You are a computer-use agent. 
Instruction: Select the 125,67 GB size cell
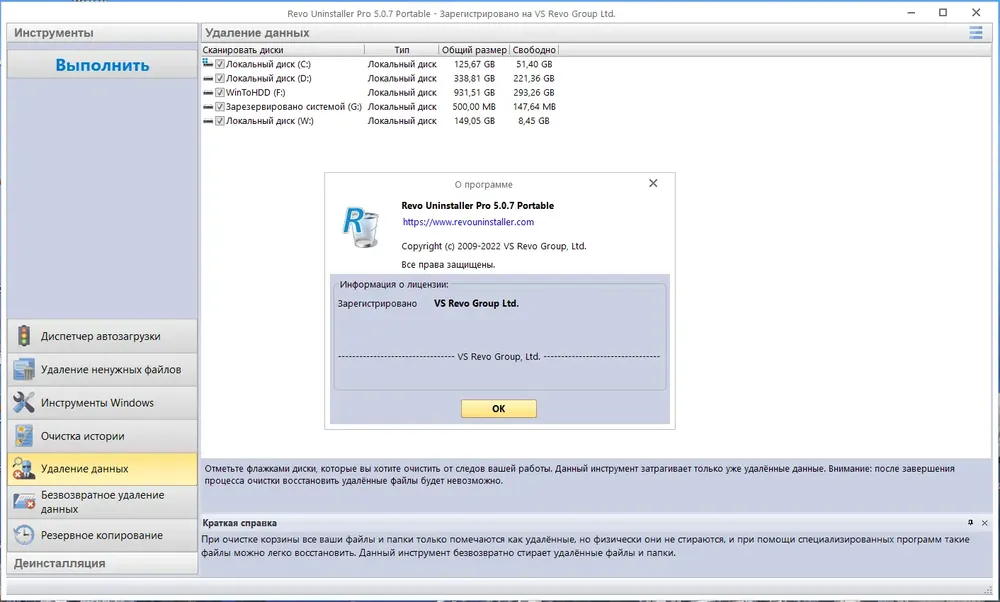coord(474,64)
